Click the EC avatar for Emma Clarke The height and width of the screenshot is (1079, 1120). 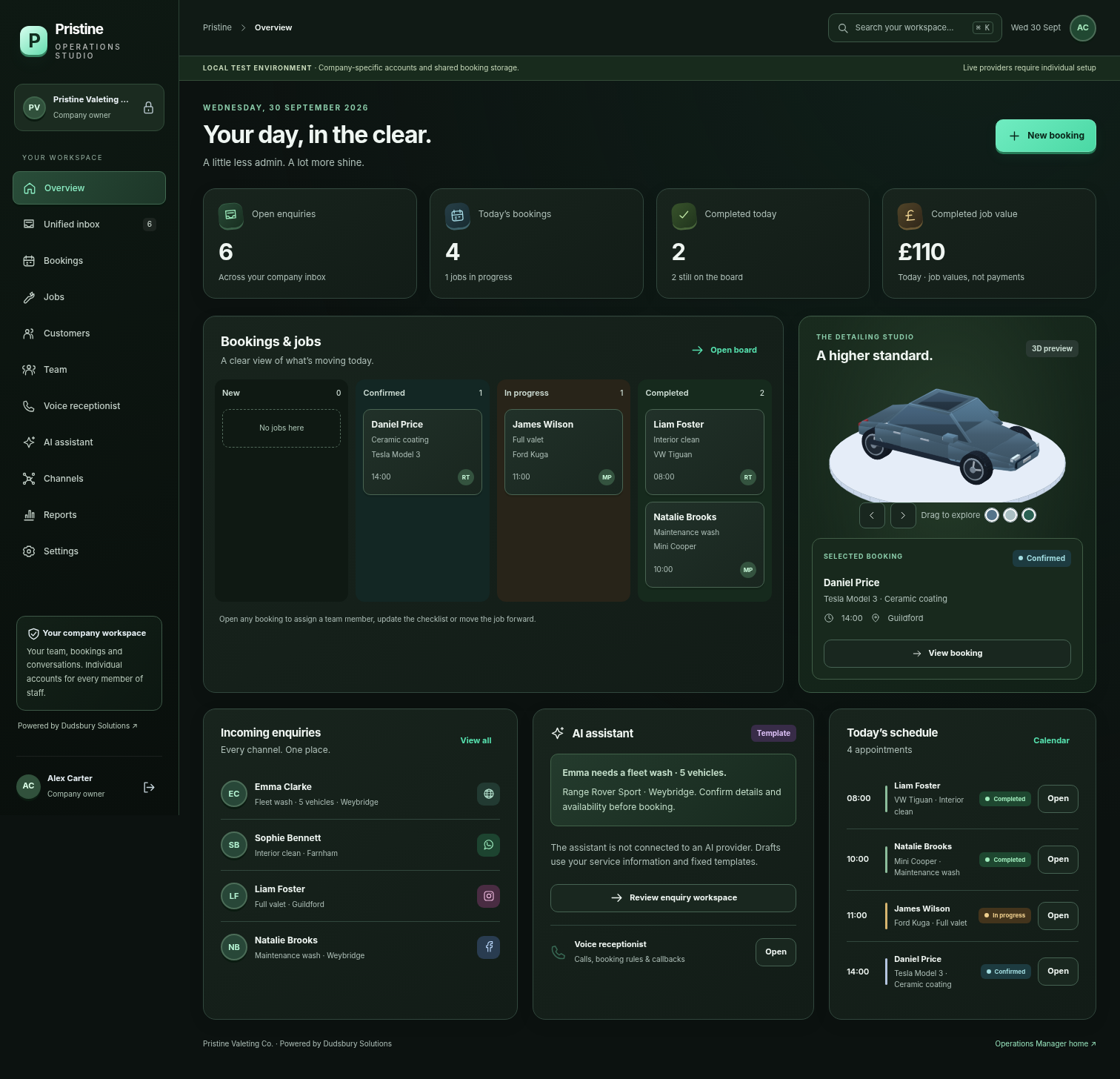click(x=234, y=794)
